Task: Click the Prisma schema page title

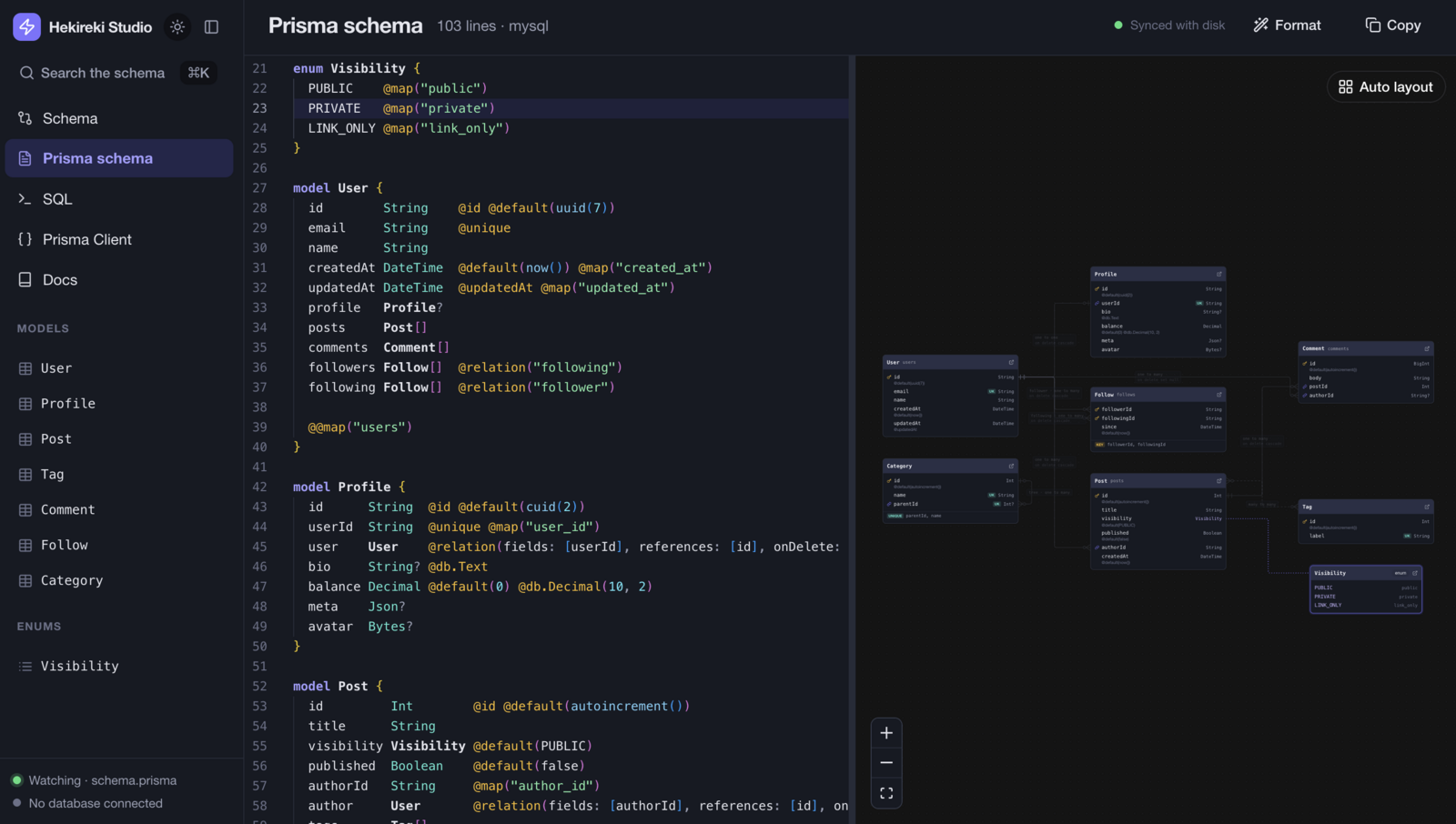Action: click(x=346, y=25)
